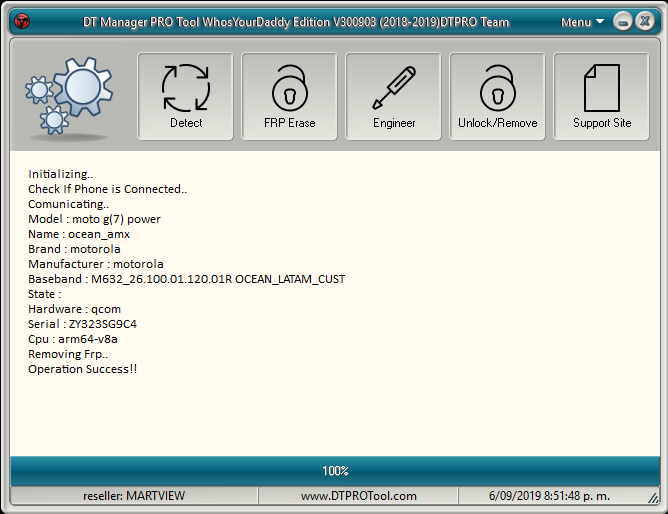Click the Detect refresh-arrows button

click(x=185, y=96)
